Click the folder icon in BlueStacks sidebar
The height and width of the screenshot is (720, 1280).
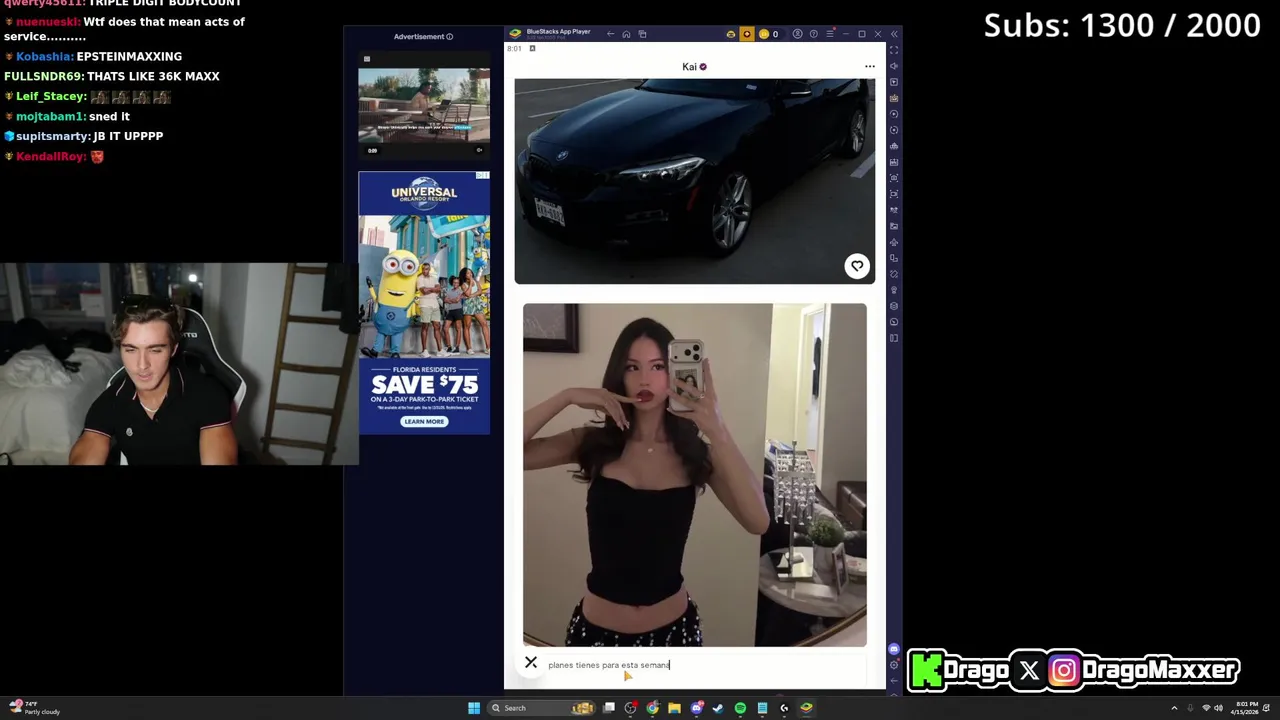(894, 226)
